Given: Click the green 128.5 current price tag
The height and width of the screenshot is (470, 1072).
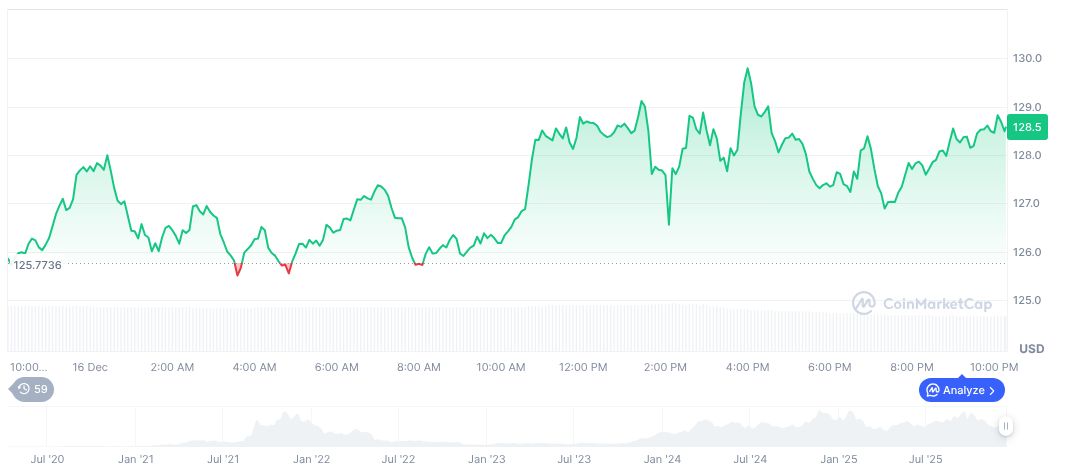Looking at the screenshot, I should (x=1027, y=127).
